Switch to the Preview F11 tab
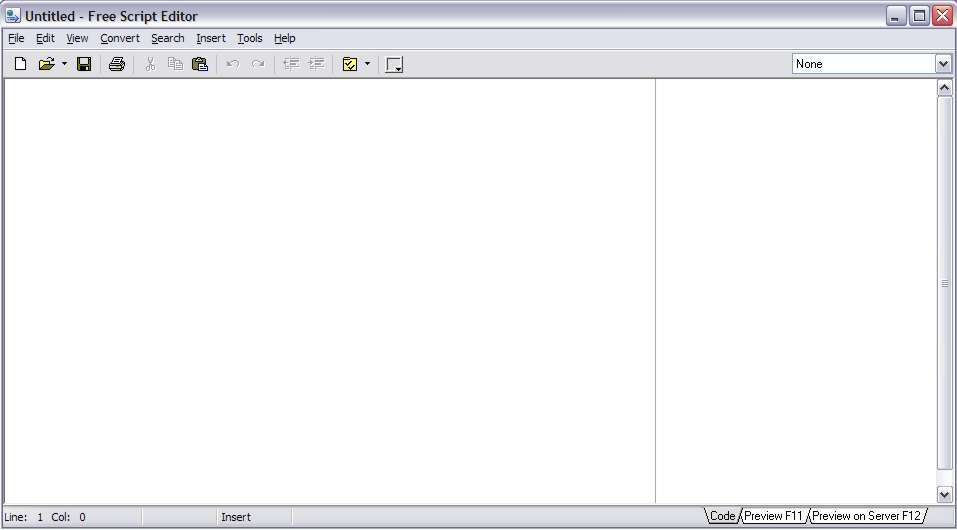This screenshot has height=530, width=957. [773, 516]
